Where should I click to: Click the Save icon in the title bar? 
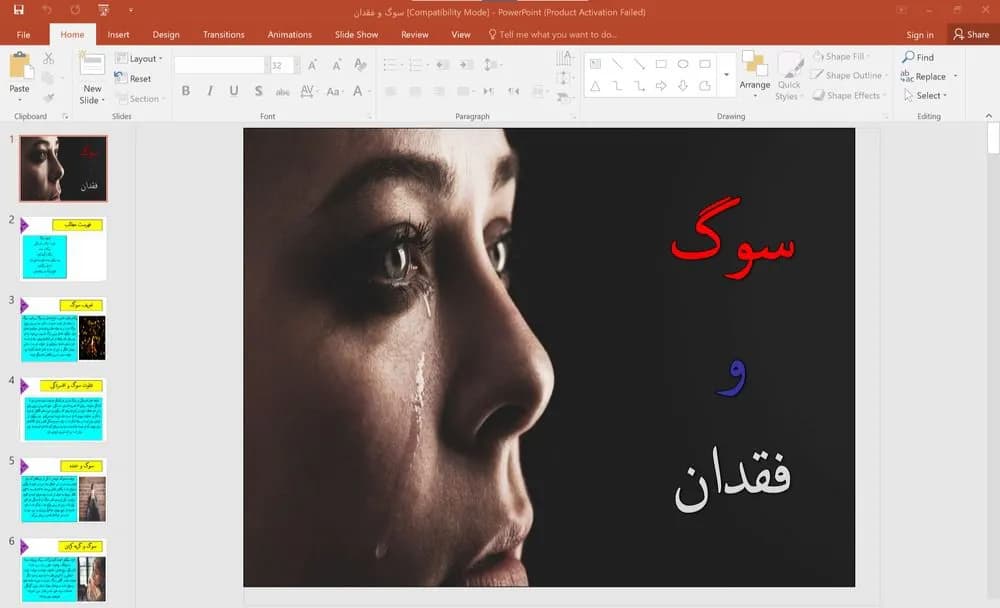point(18,10)
